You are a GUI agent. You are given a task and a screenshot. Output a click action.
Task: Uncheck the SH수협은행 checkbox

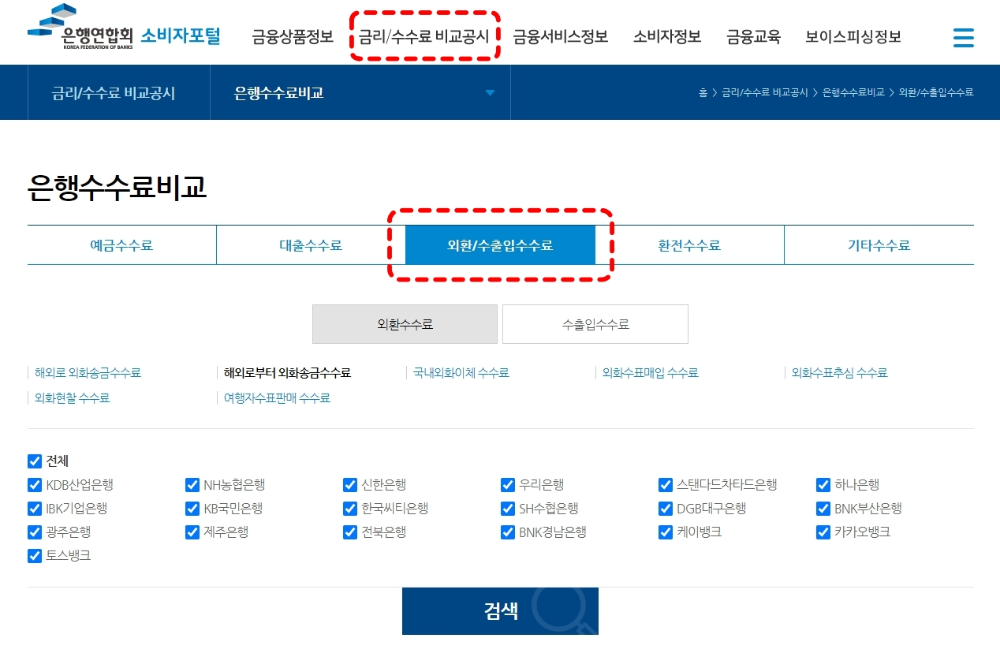pyautogui.click(x=508, y=508)
